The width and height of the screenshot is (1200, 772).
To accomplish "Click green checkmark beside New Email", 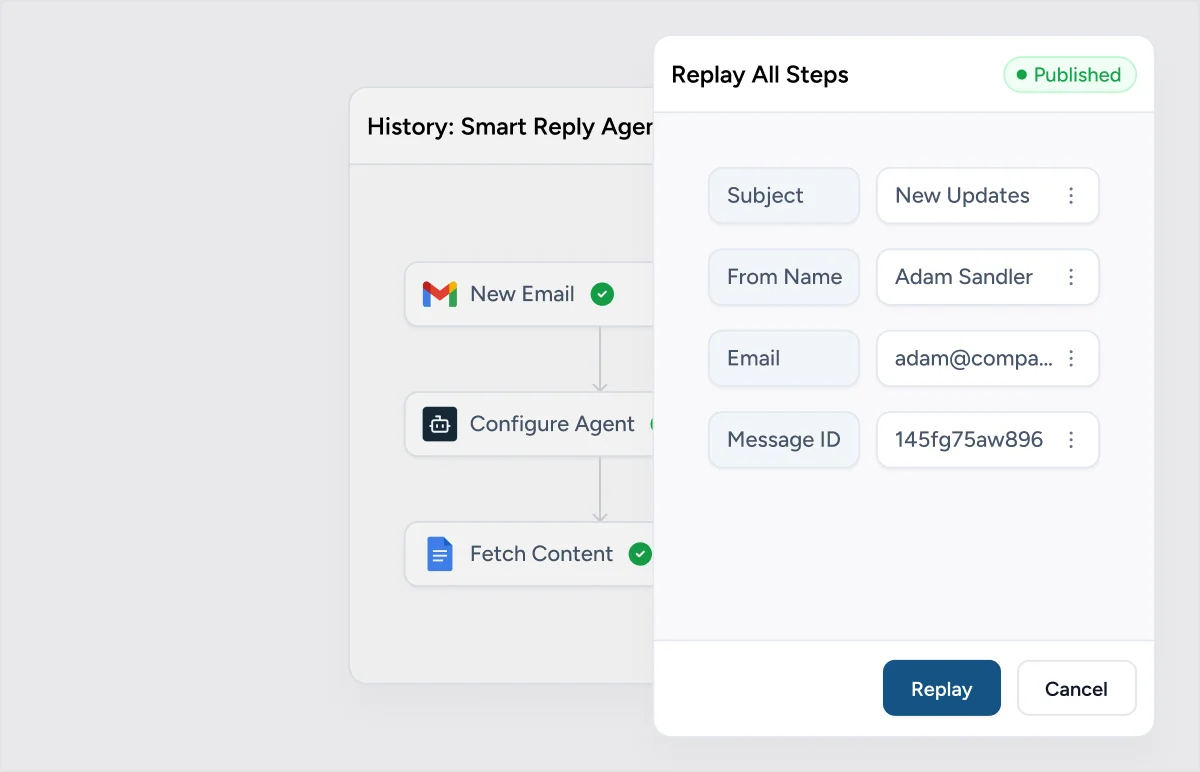I will [x=602, y=294].
